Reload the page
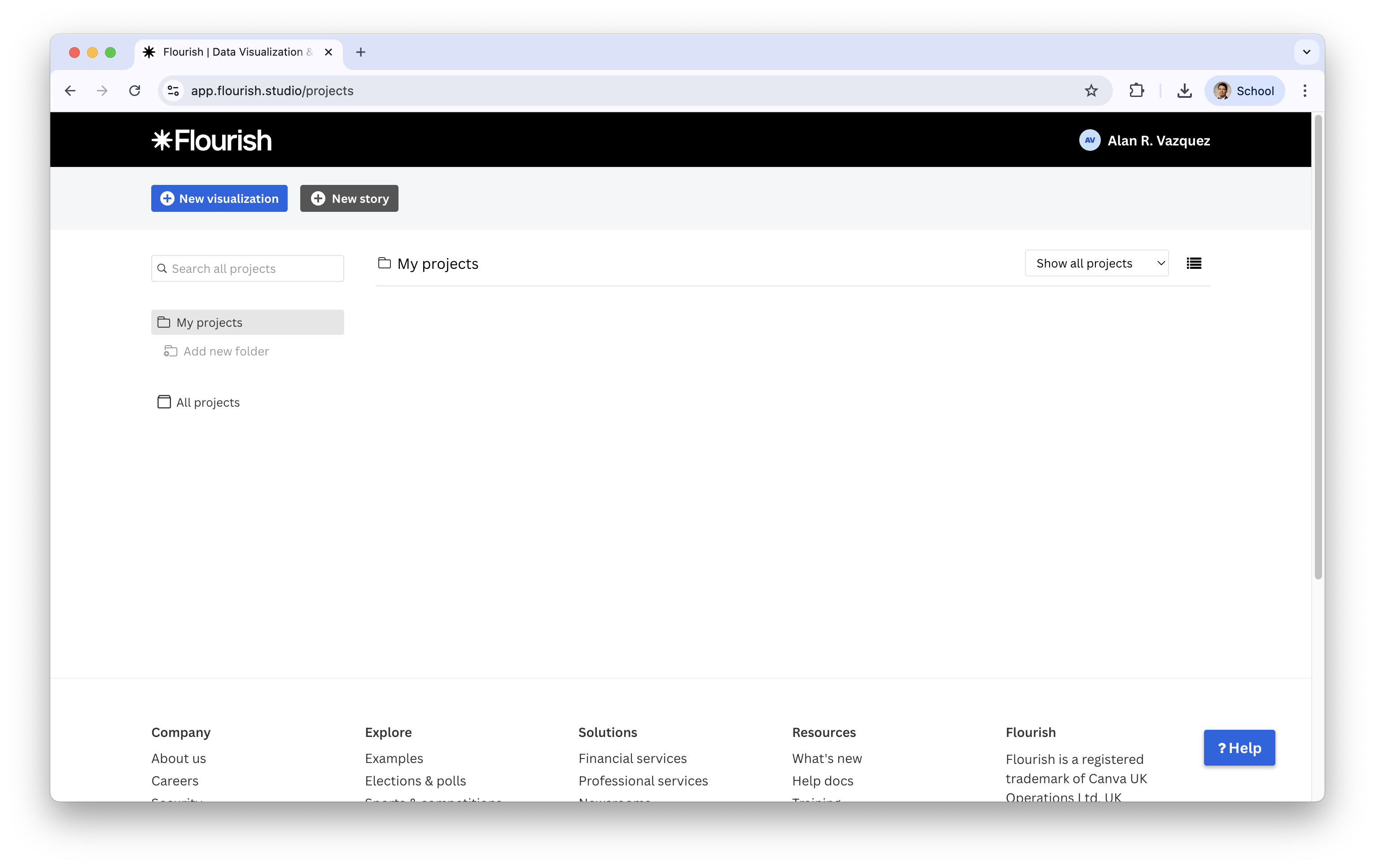 click(135, 91)
